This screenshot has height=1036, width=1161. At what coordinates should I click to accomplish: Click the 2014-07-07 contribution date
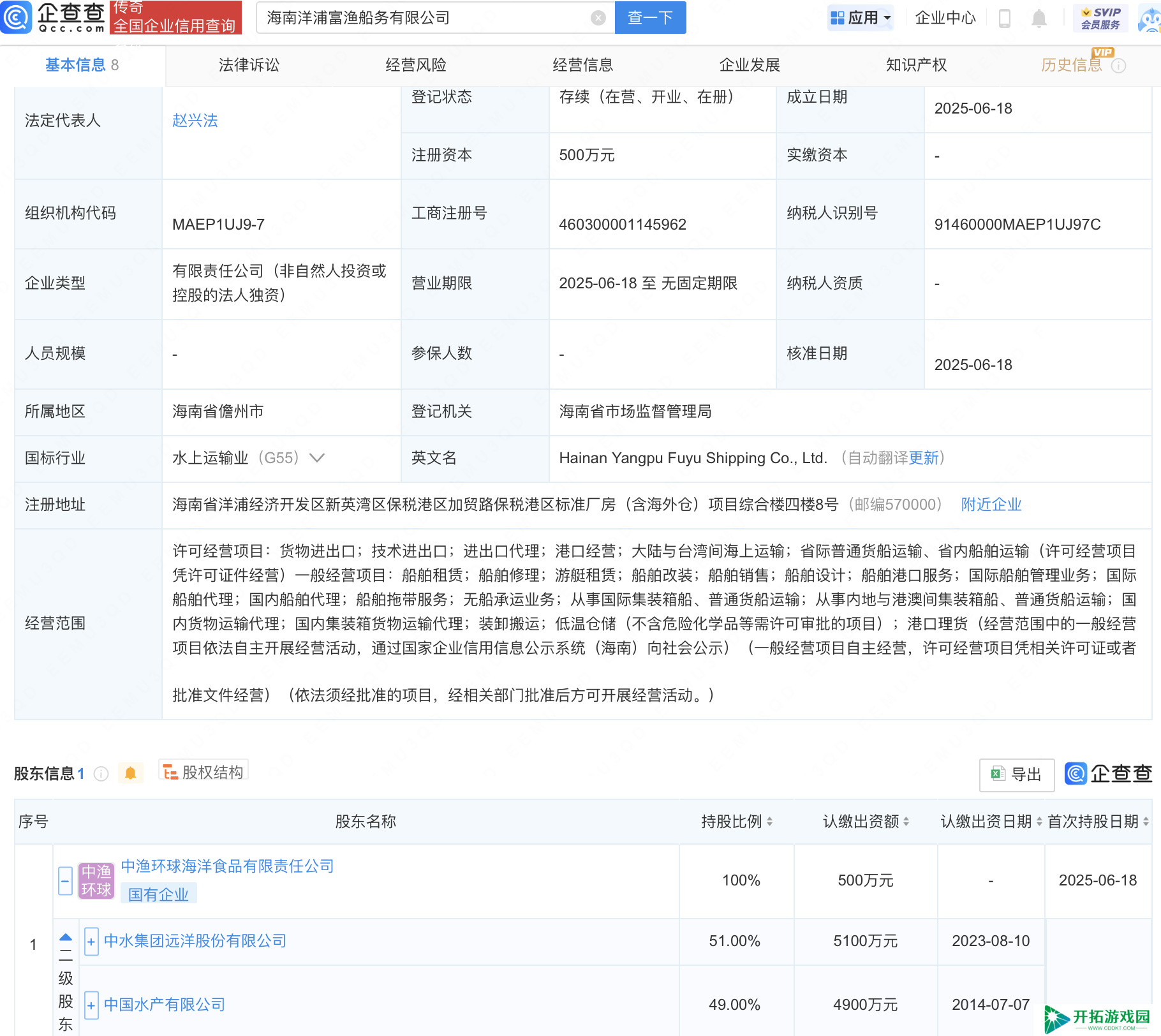coord(991,1005)
